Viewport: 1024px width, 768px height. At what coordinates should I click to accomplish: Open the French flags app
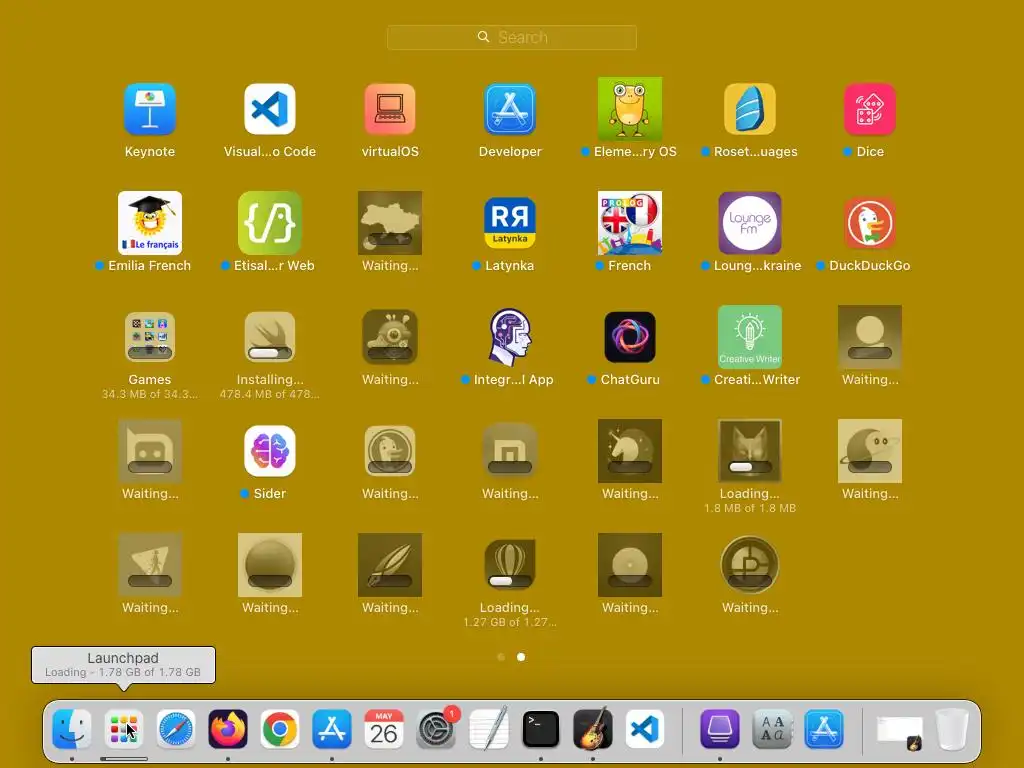click(630, 223)
